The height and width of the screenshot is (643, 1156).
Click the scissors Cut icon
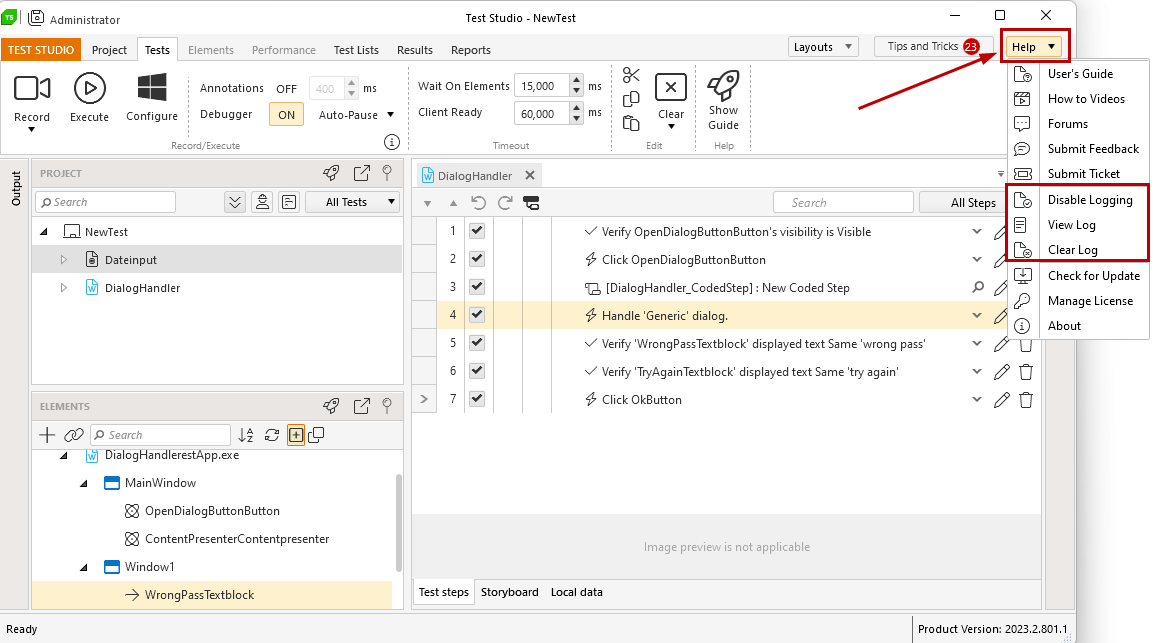point(631,74)
